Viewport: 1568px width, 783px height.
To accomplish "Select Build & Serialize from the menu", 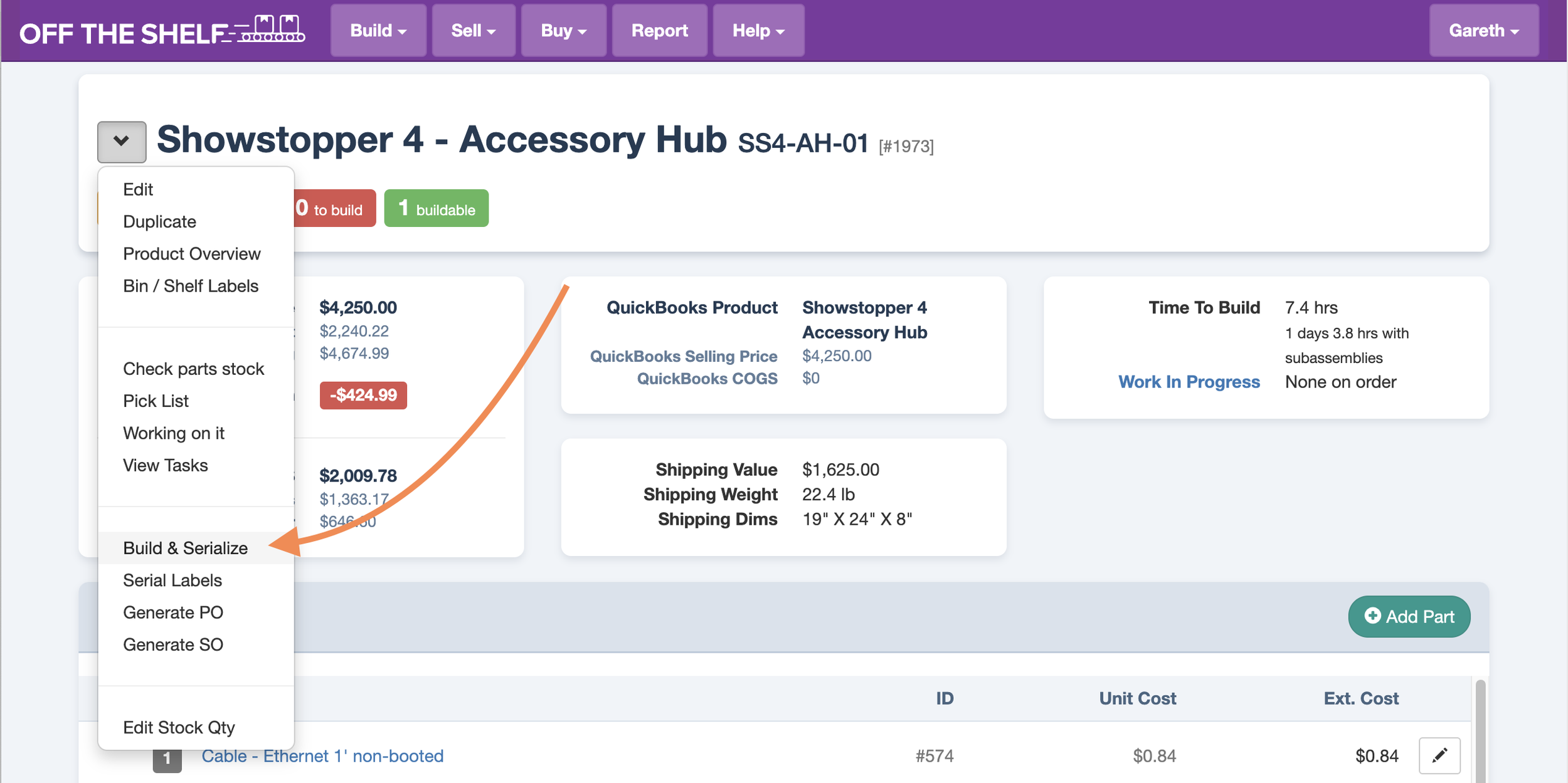I will tap(185, 548).
